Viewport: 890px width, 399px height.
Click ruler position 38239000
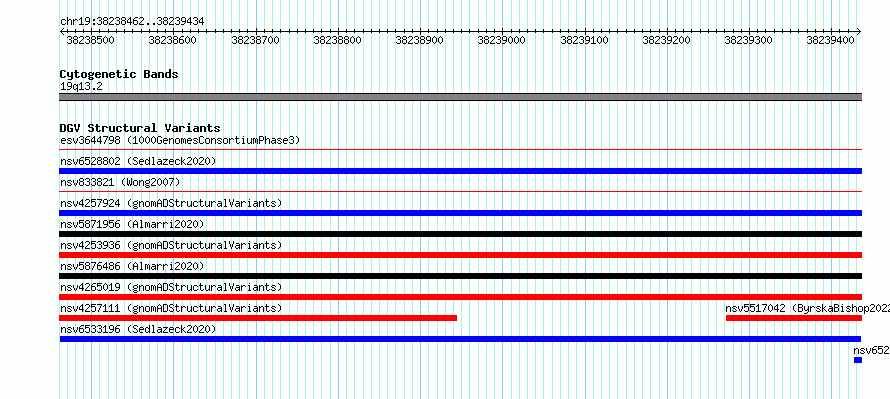click(x=502, y=40)
